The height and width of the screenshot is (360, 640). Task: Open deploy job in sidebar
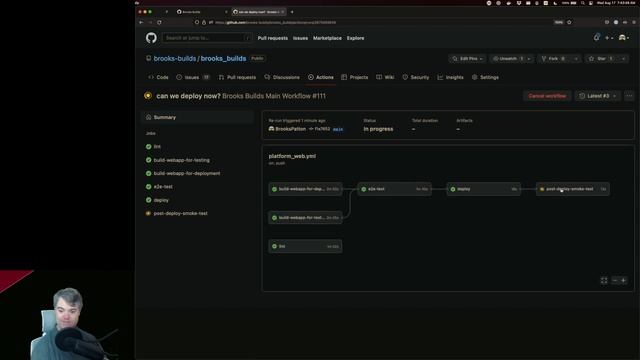tap(161, 200)
